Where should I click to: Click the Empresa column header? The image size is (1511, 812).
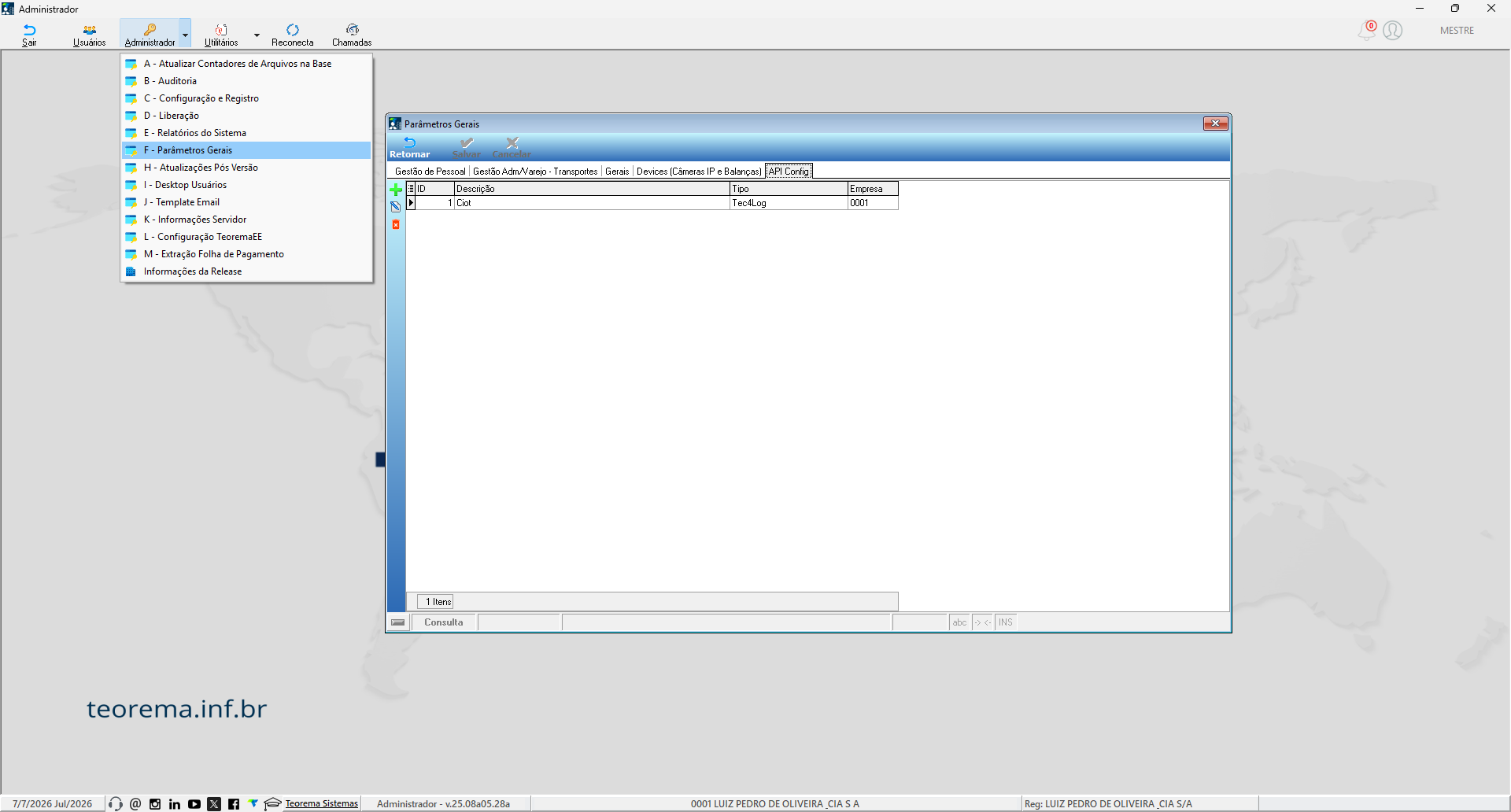click(x=873, y=189)
